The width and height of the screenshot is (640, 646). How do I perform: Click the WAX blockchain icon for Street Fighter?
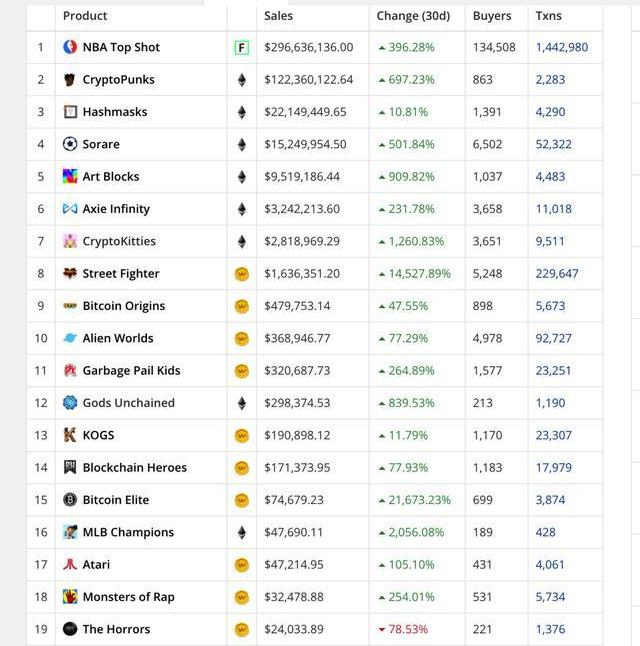(x=241, y=274)
